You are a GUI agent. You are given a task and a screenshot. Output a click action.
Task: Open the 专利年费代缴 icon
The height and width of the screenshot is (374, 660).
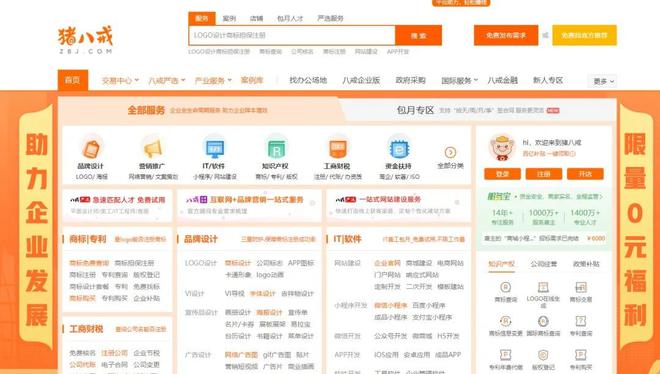[x=506, y=355]
